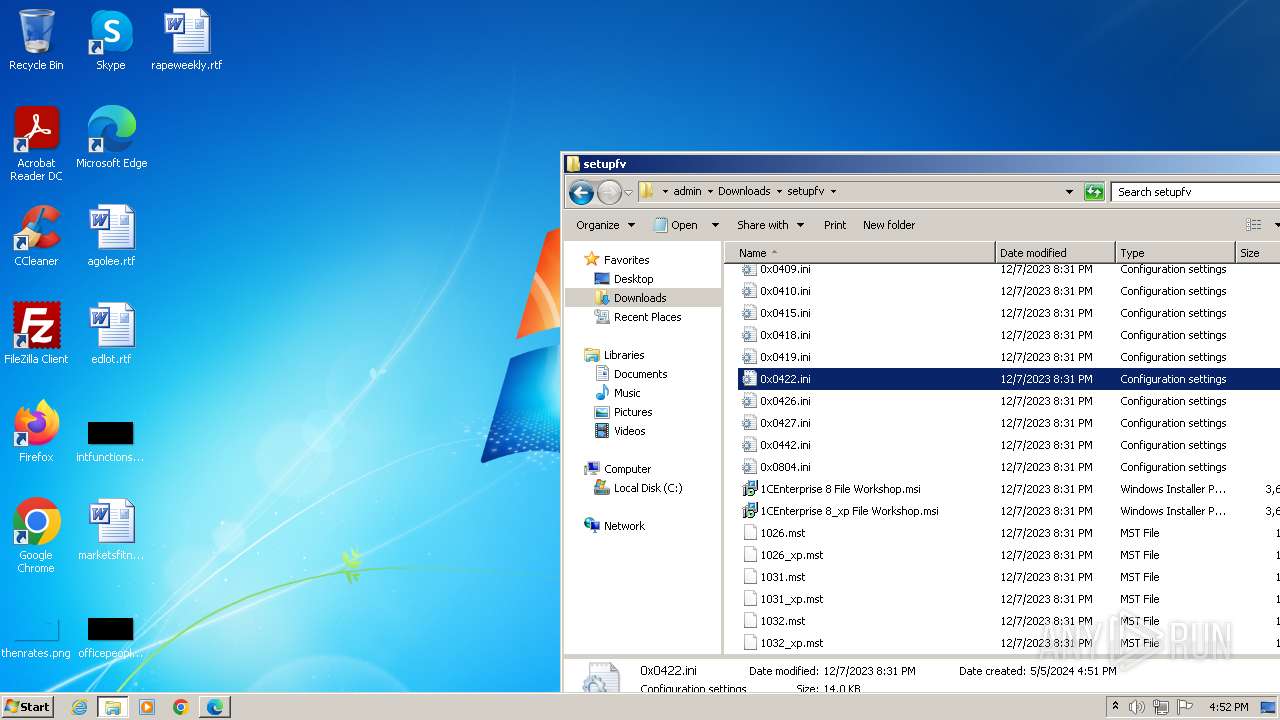Click the Search setupfv field

pos(1196,192)
